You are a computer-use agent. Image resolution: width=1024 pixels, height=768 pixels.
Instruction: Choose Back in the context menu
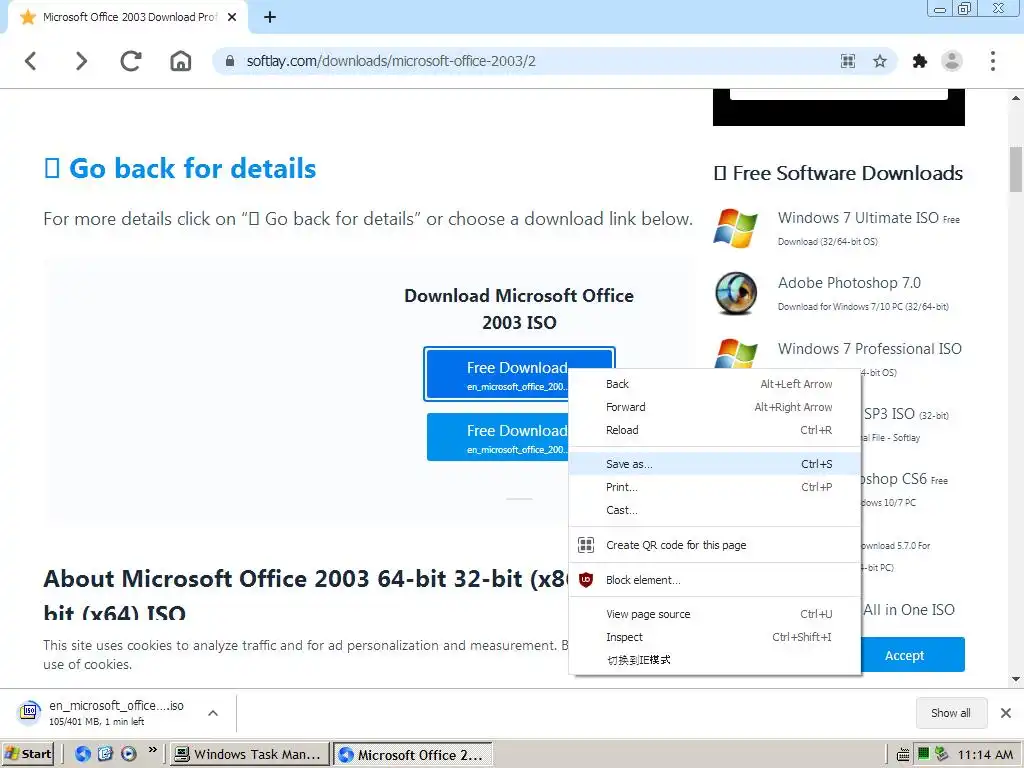pos(714,384)
